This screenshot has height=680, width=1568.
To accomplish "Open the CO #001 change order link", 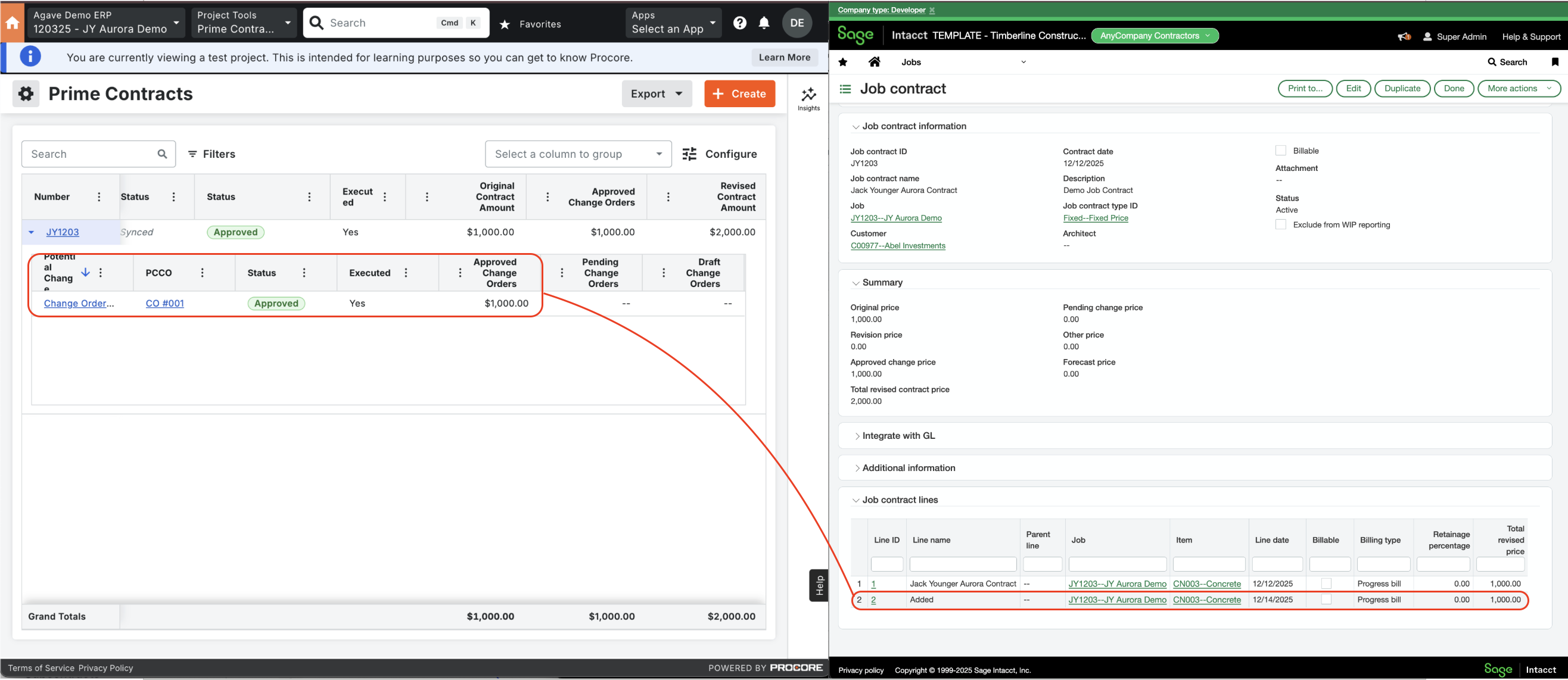I will pyautogui.click(x=164, y=303).
